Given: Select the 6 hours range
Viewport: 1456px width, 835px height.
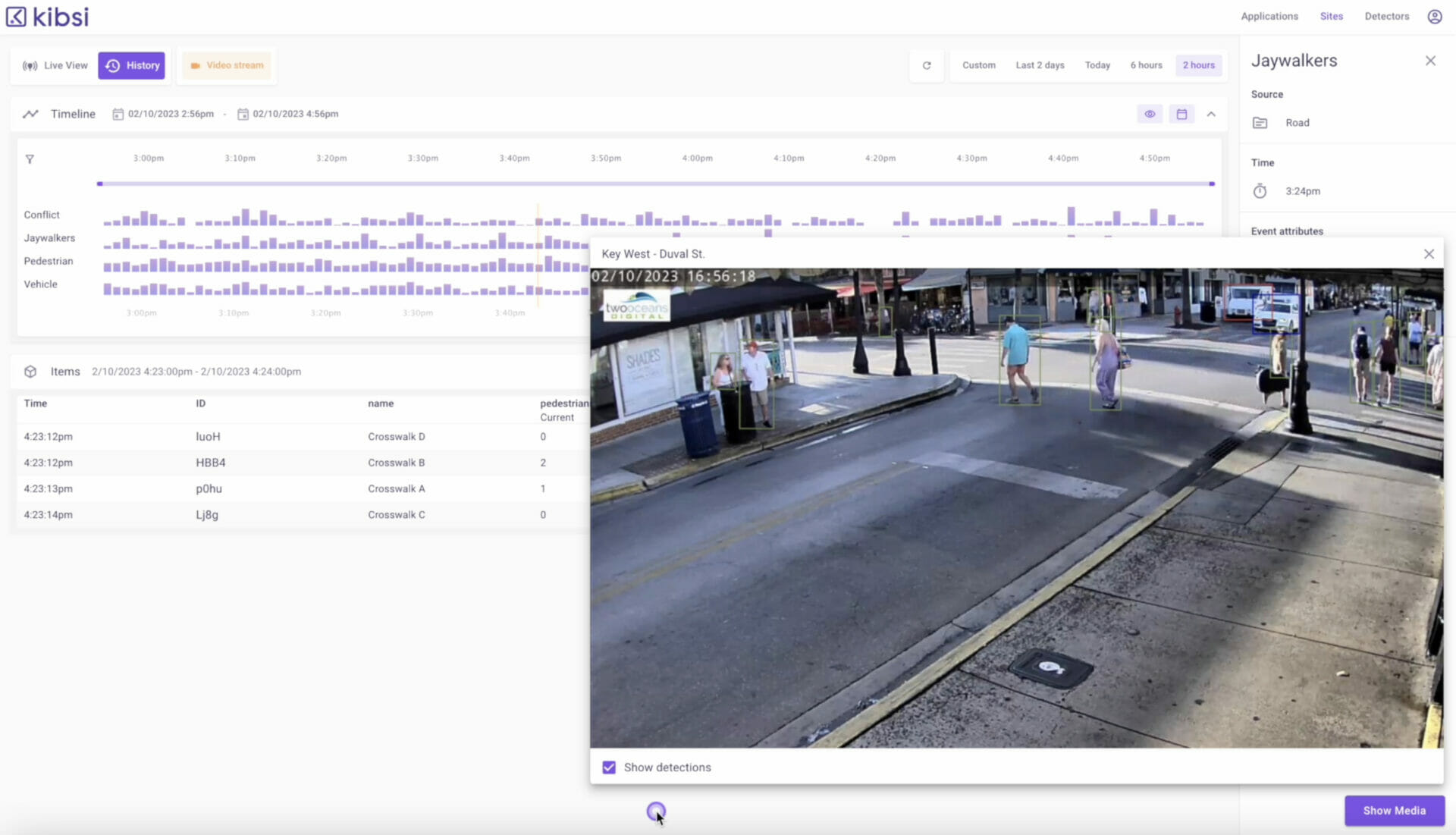Looking at the screenshot, I should tap(1146, 65).
